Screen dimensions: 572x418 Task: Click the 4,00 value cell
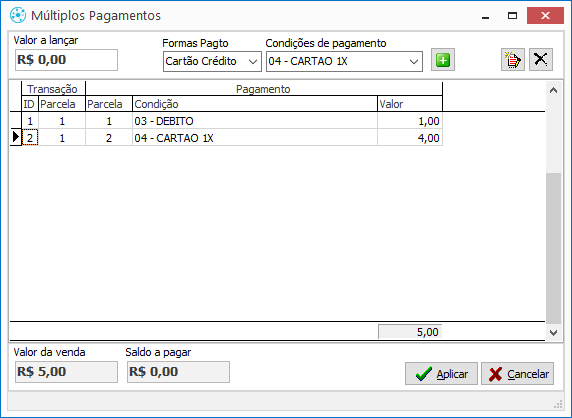pyautogui.click(x=410, y=138)
